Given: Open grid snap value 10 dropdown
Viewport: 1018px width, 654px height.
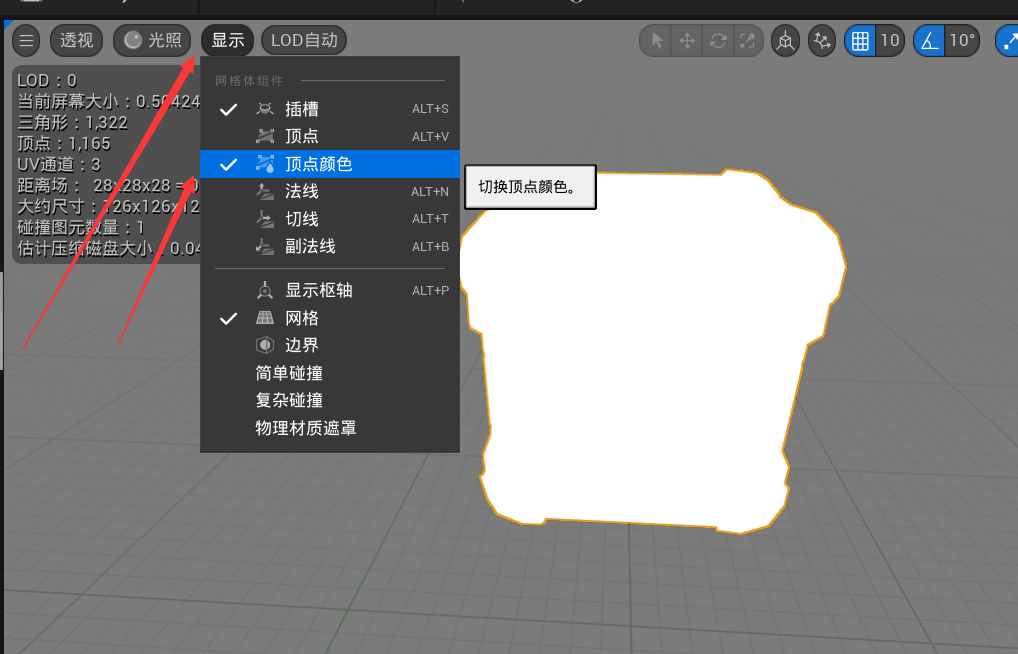Looking at the screenshot, I should click(889, 41).
